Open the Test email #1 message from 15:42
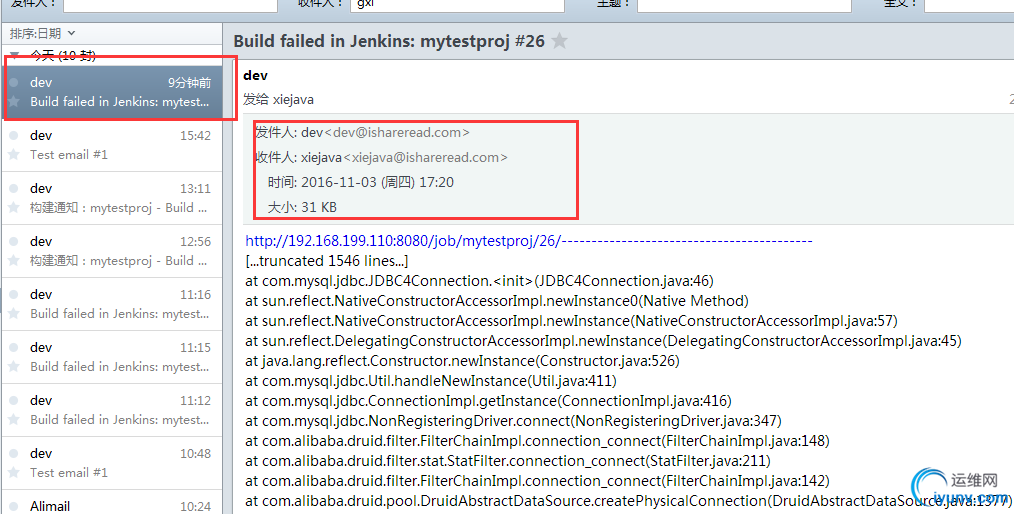Image resolution: width=1014 pixels, height=514 pixels. click(x=112, y=145)
